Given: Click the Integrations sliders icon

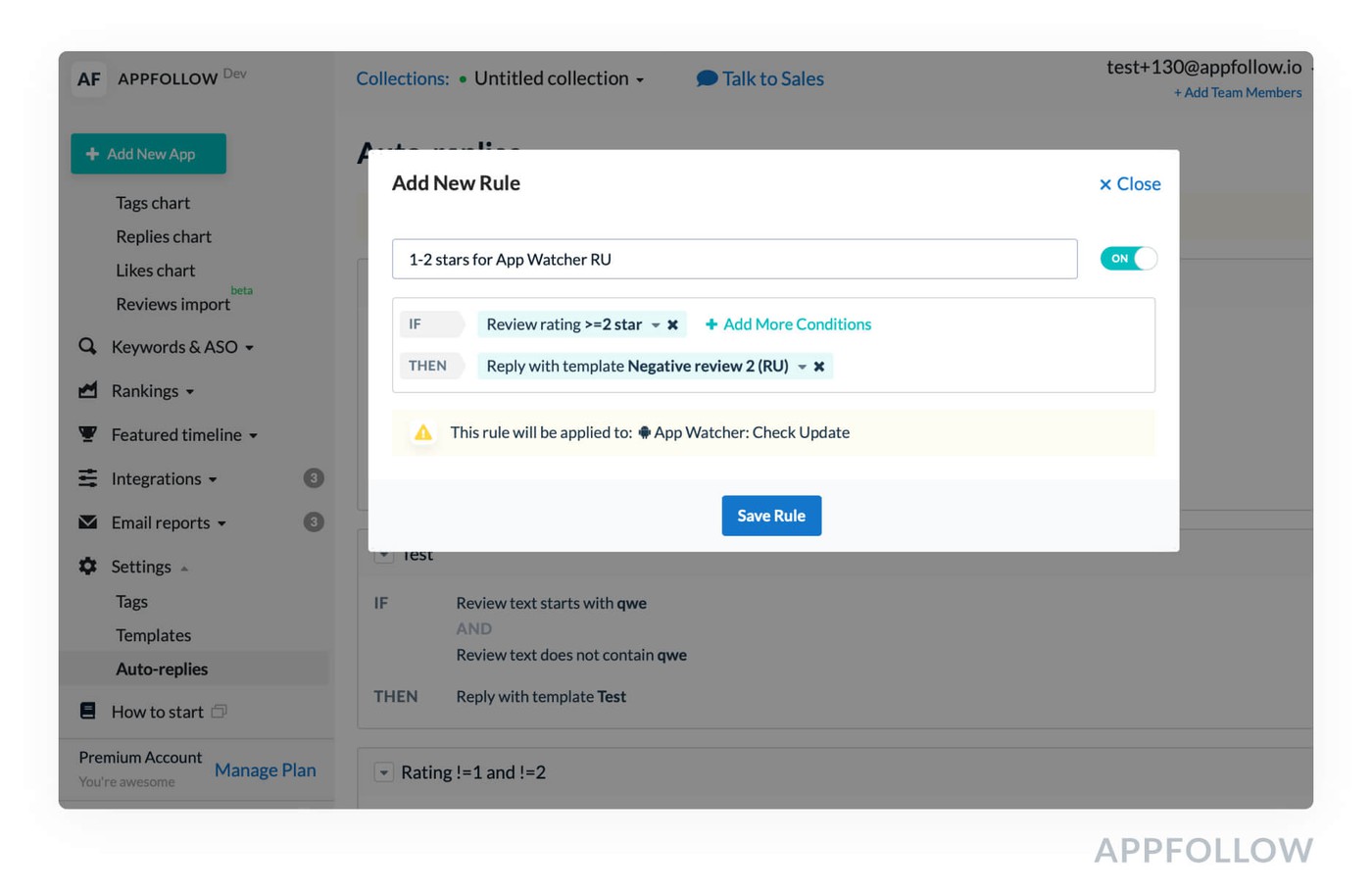Looking at the screenshot, I should pyautogui.click(x=87, y=478).
